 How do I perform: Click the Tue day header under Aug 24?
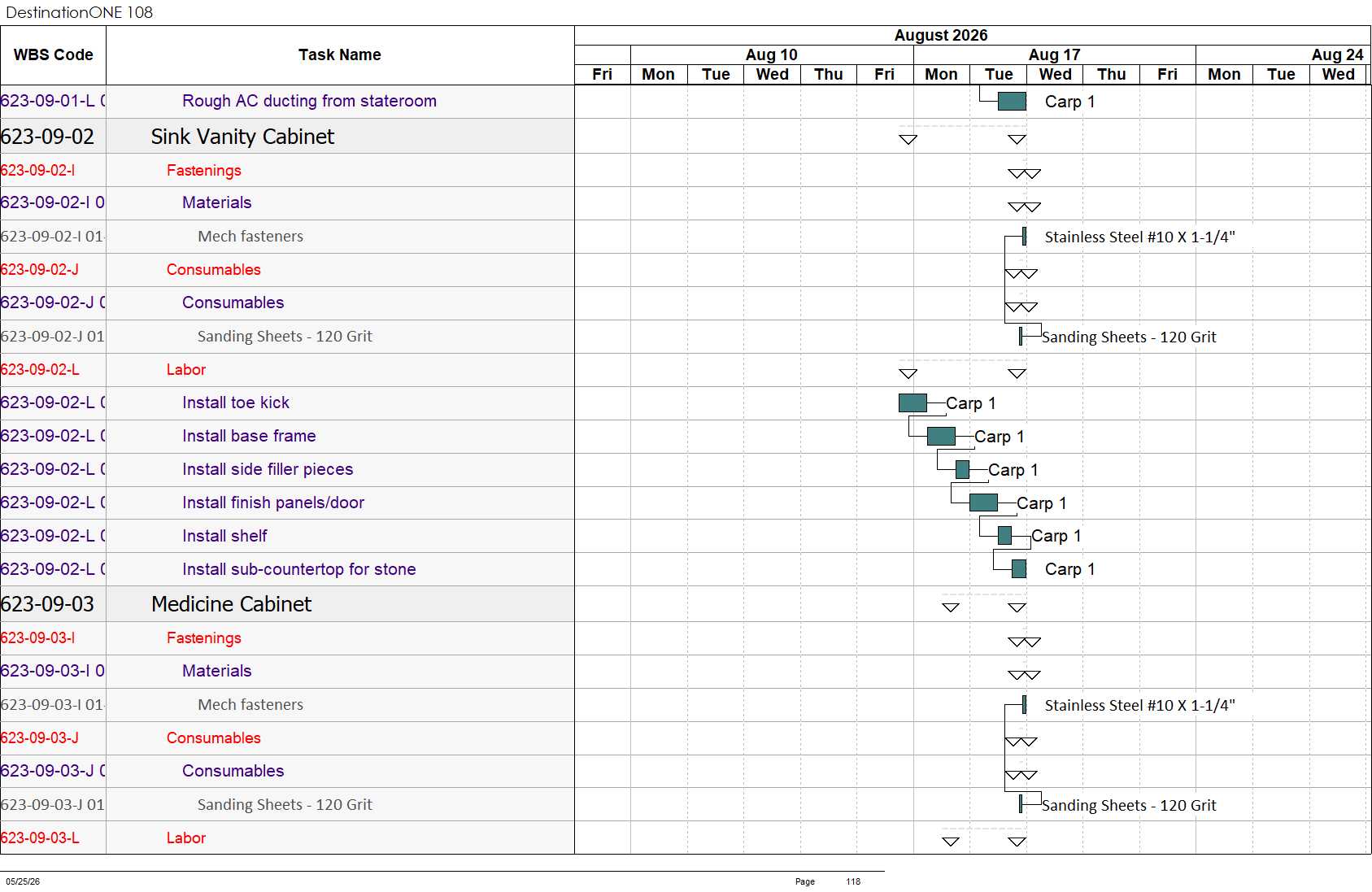tap(1281, 74)
